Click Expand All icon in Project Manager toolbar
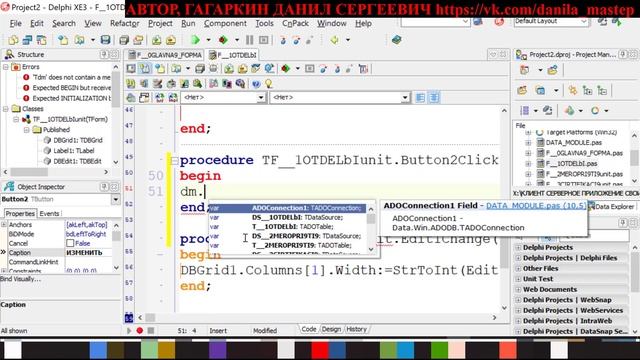The image size is (640, 360). 587,90
